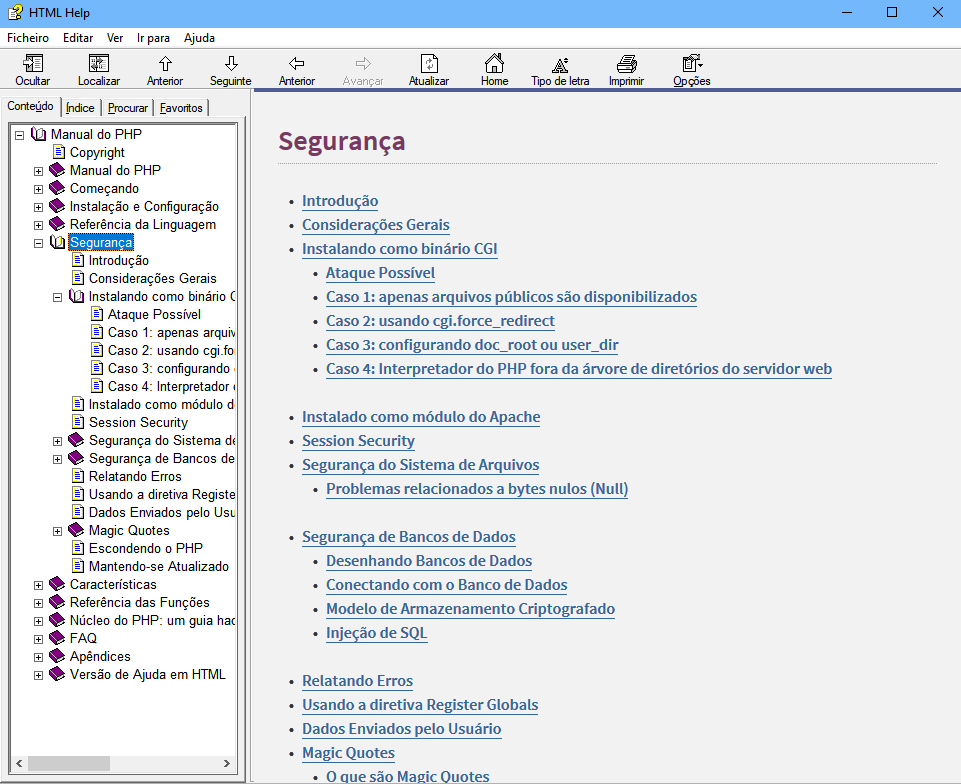The height and width of the screenshot is (784, 961).
Task: Print page with the Imprimir icon
Action: coord(626,64)
